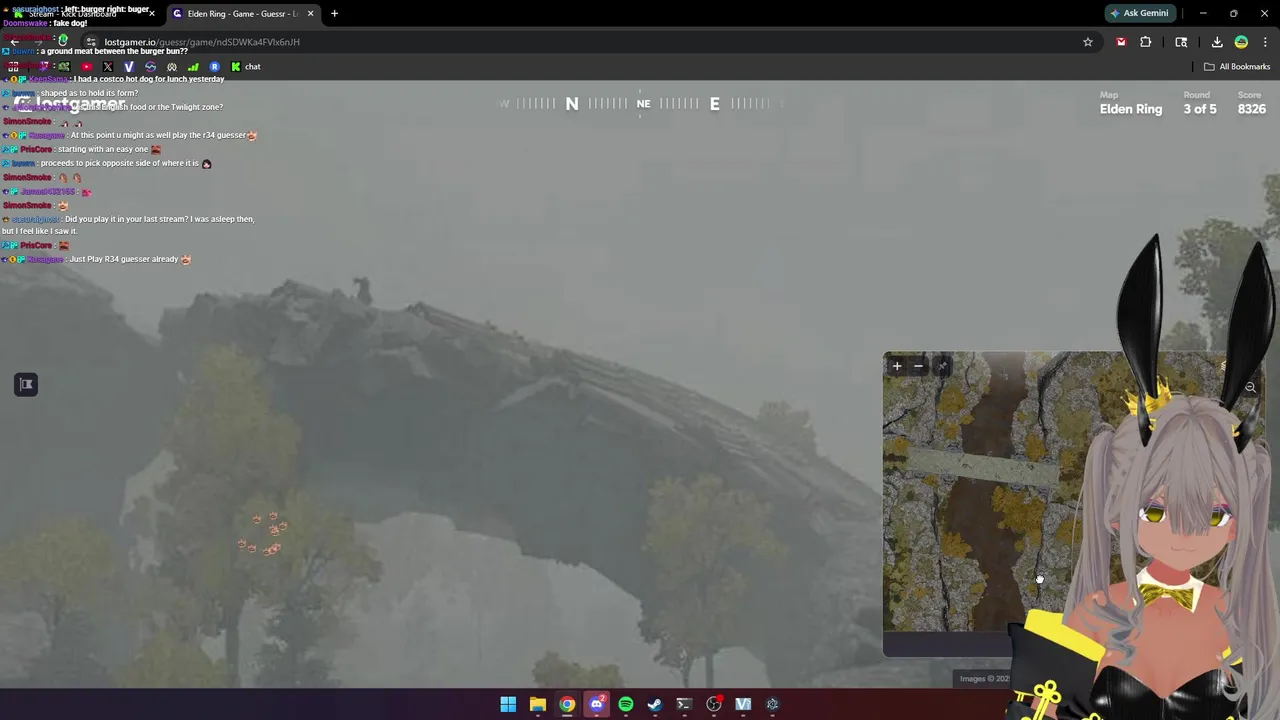Screen dimensions: 1280x720
Task: Open Google Chrome from the taskbar
Action: [x=567, y=704]
